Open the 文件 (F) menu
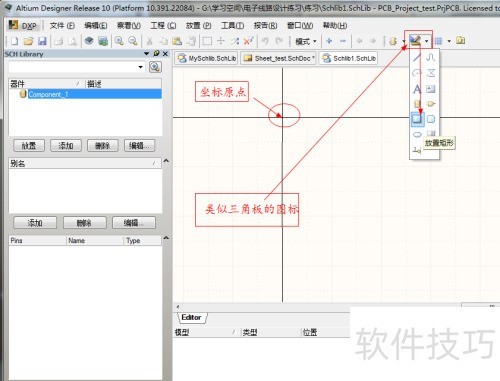This screenshot has height=381, width=500. click(x=62, y=25)
